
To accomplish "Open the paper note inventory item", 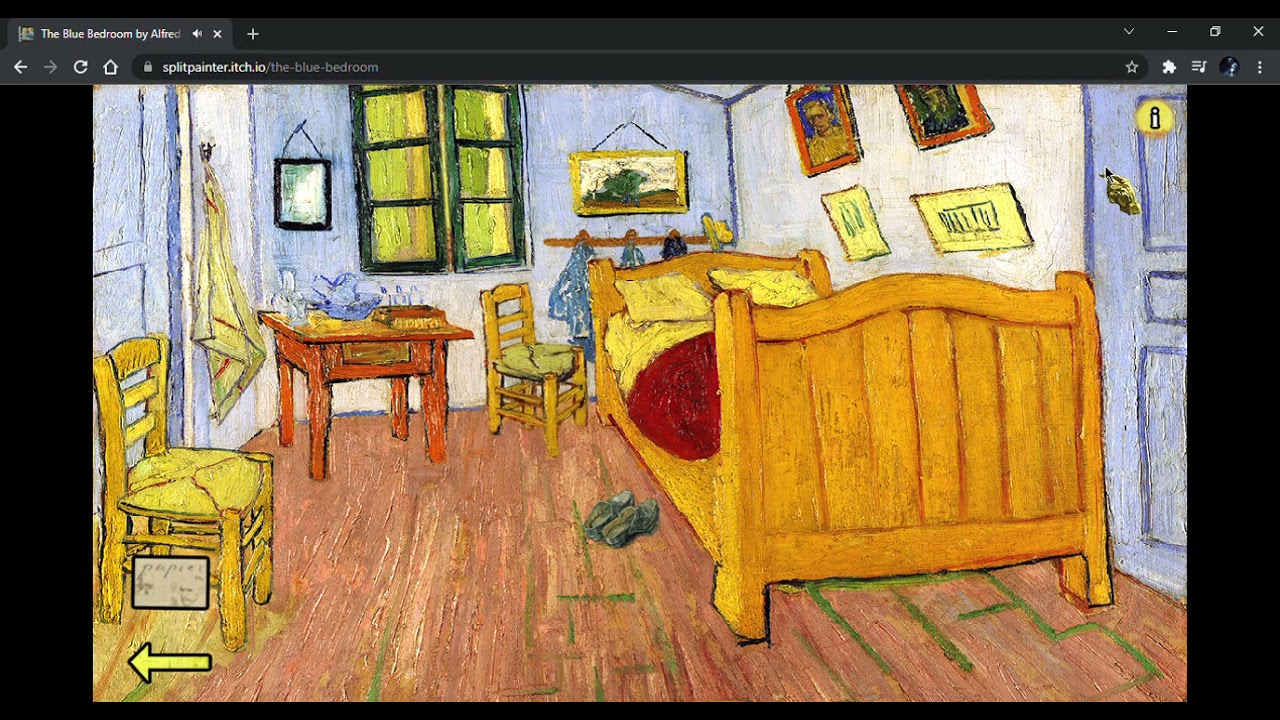I will pos(170,583).
